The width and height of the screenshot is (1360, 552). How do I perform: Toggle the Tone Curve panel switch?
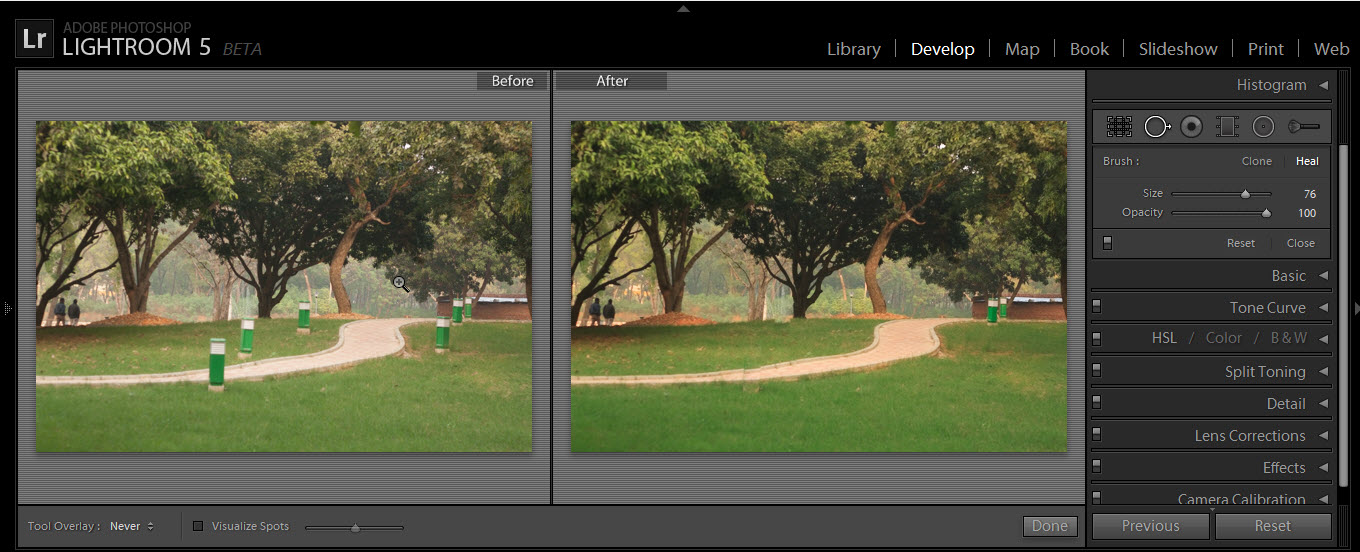(1097, 307)
